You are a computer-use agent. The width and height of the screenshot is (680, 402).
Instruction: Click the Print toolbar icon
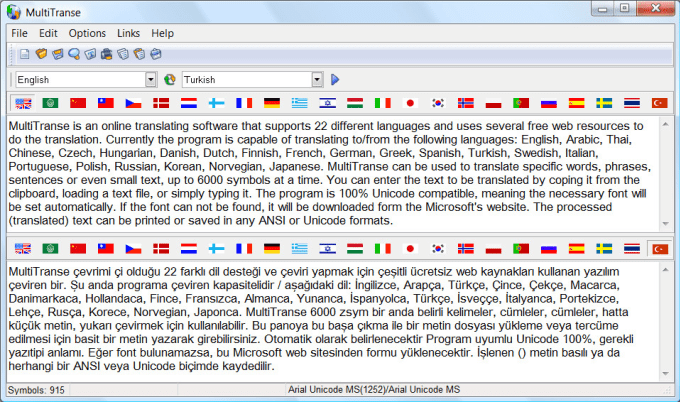106,54
